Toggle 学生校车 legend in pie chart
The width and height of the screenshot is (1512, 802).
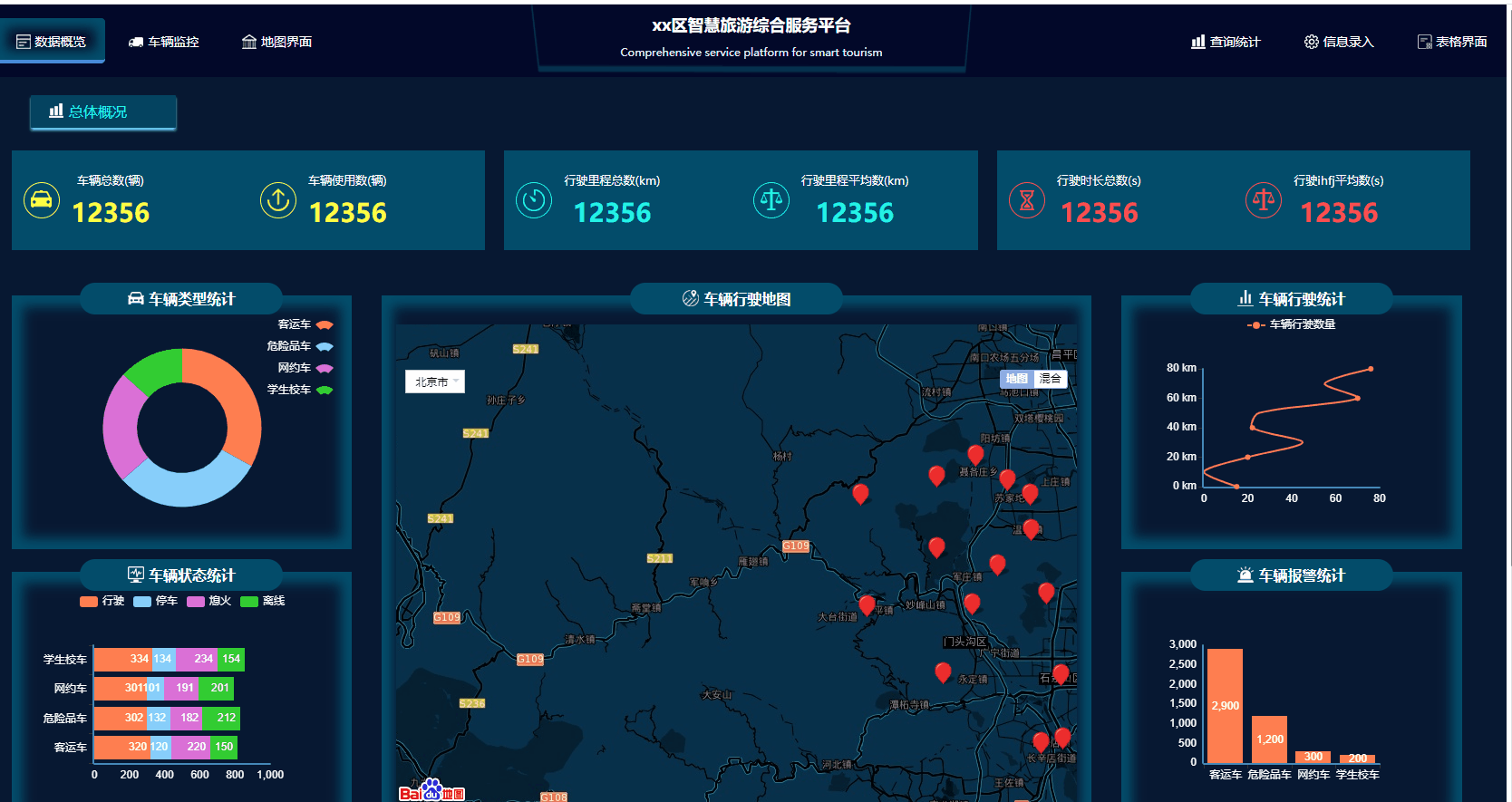pyautogui.click(x=300, y=390)
